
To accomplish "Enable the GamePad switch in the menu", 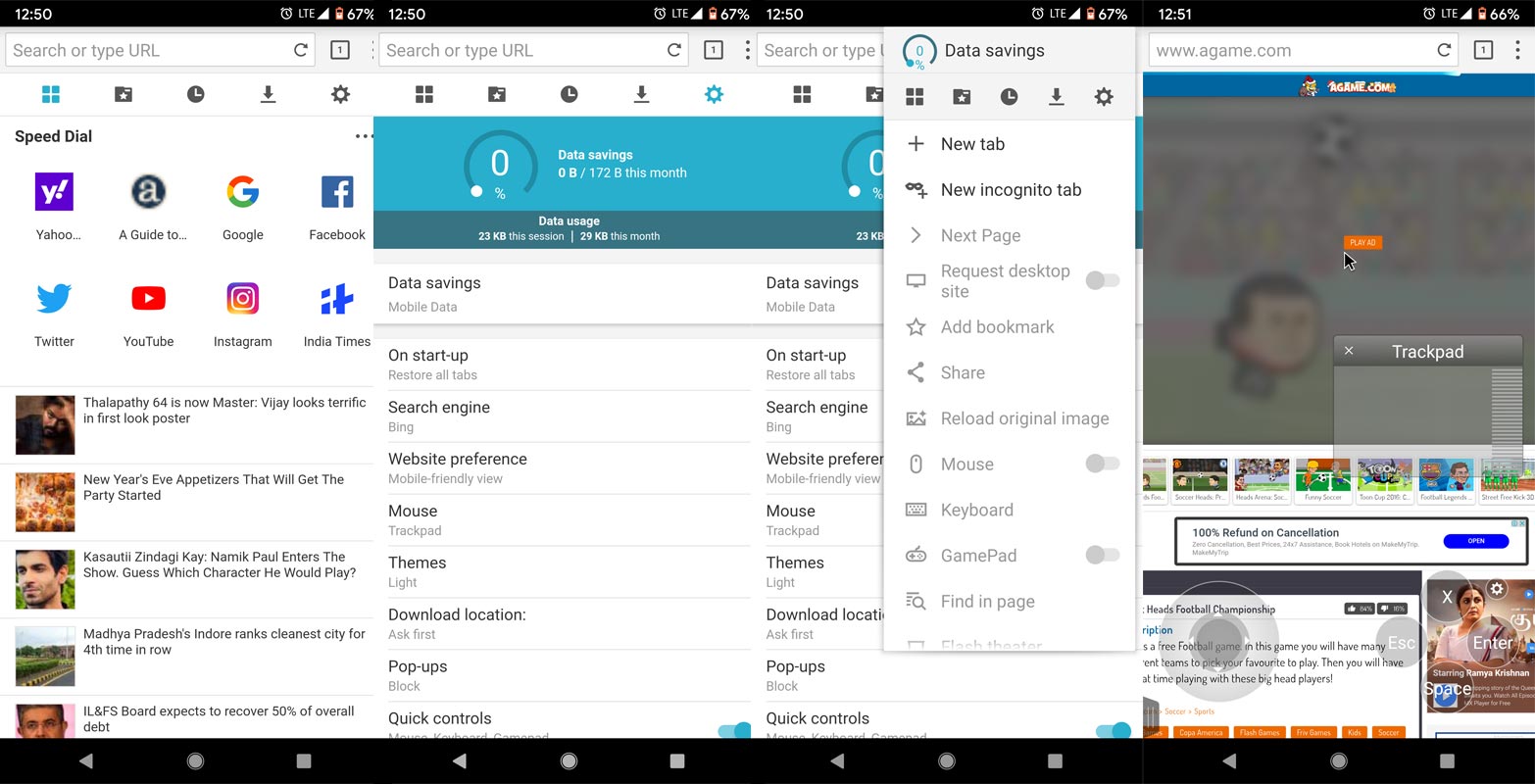I will click(1102, 555).
